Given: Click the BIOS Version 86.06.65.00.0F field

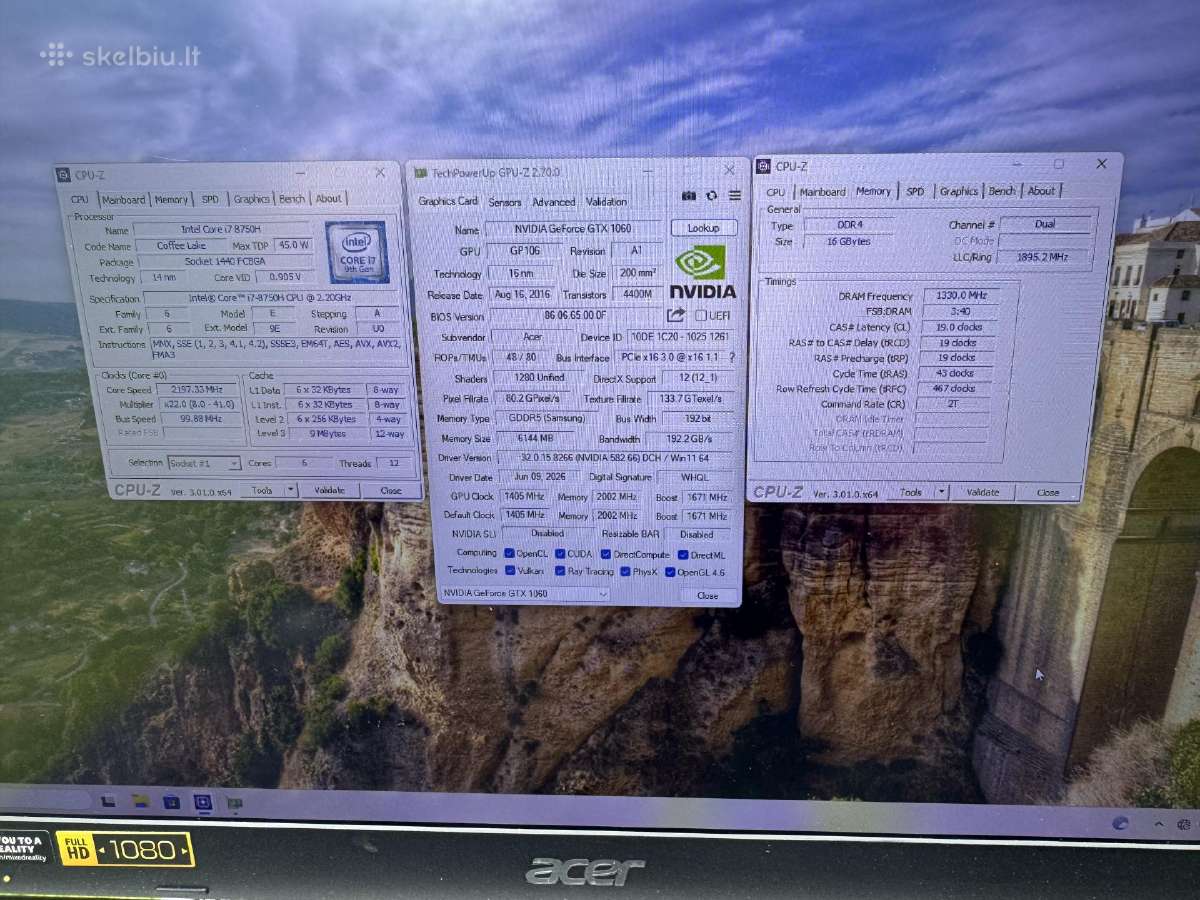Looking at the screenshot, I should click(575, 316).
